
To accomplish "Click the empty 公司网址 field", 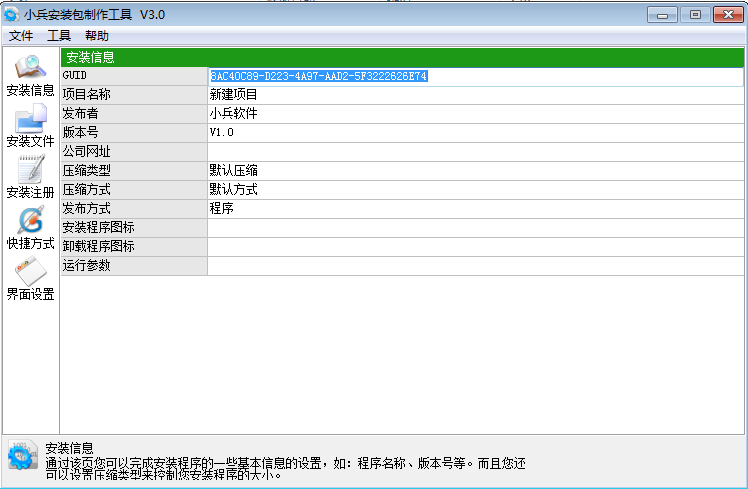I will (474, 152).
